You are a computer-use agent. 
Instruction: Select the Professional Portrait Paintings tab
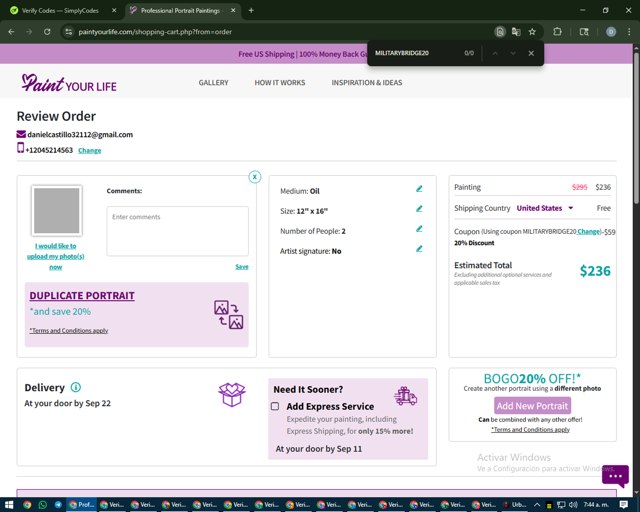click(180, 11)
